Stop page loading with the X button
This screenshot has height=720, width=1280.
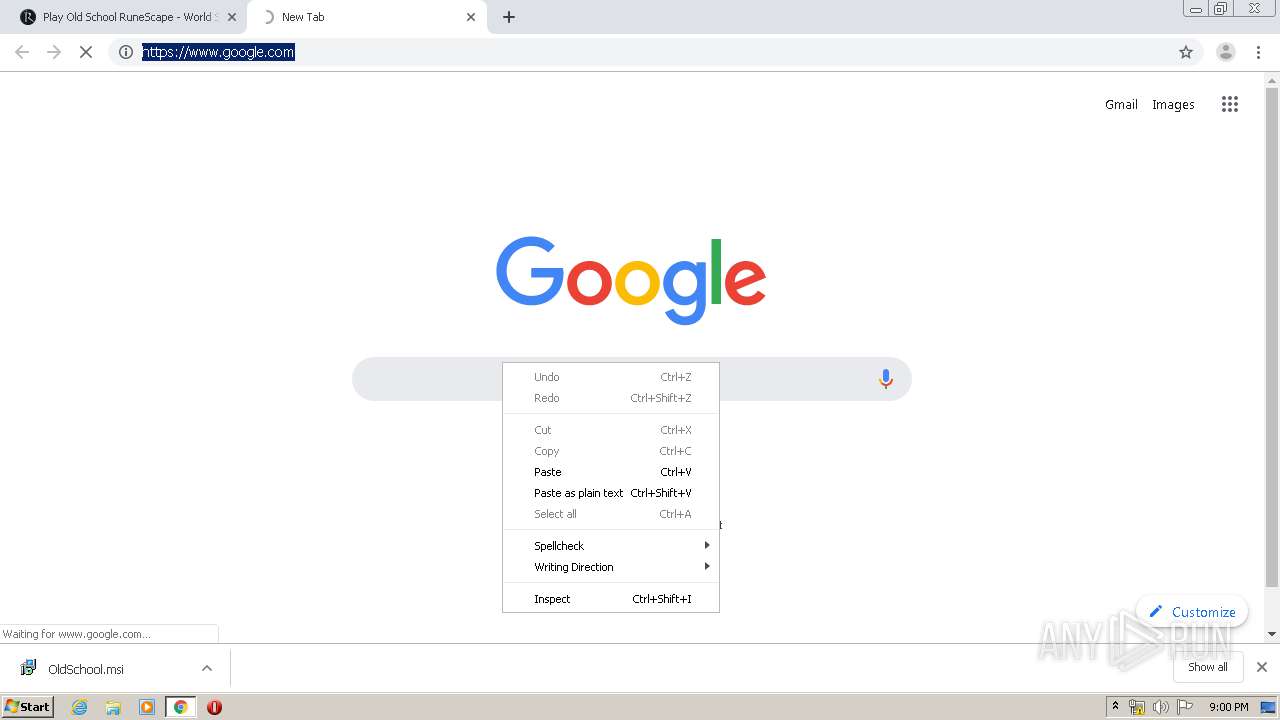point(86,52)
